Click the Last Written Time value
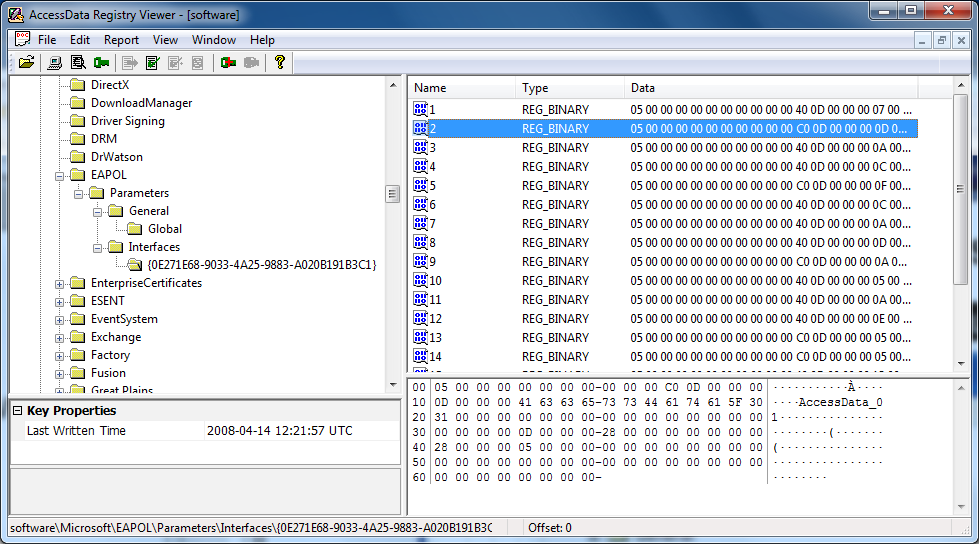979x544 pixels. [280, 430]
